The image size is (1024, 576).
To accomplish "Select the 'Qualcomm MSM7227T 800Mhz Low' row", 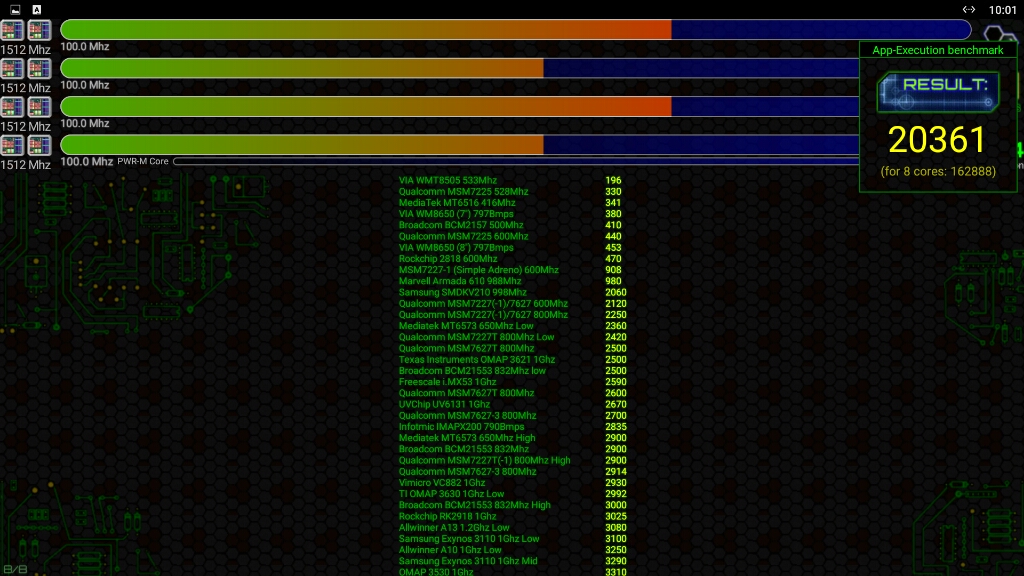I will pyautogui.click(x=513, y=337).
